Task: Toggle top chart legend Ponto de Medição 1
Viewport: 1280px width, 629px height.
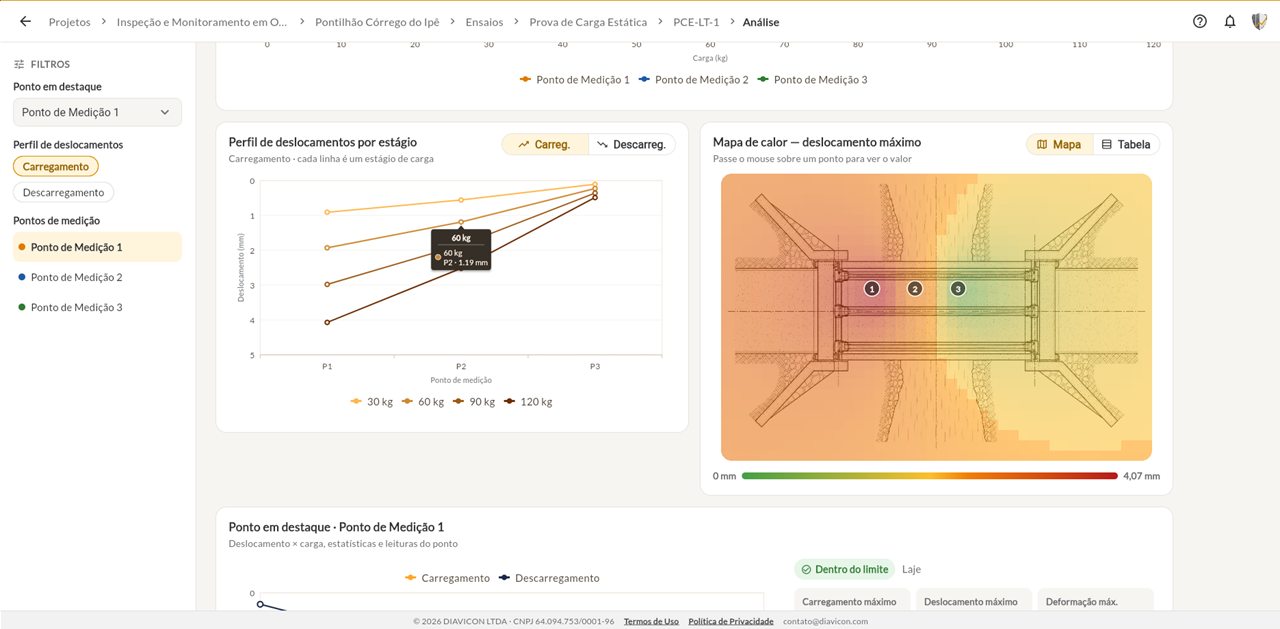Action: [575, 80]
